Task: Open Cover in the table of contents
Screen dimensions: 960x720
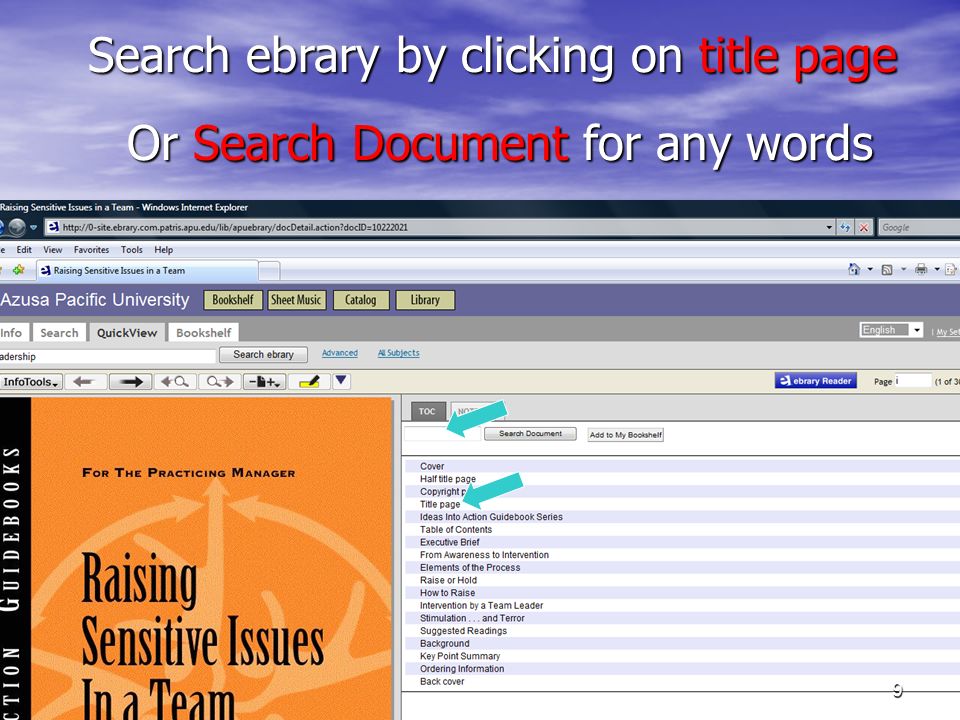Action: coord(432,467)
